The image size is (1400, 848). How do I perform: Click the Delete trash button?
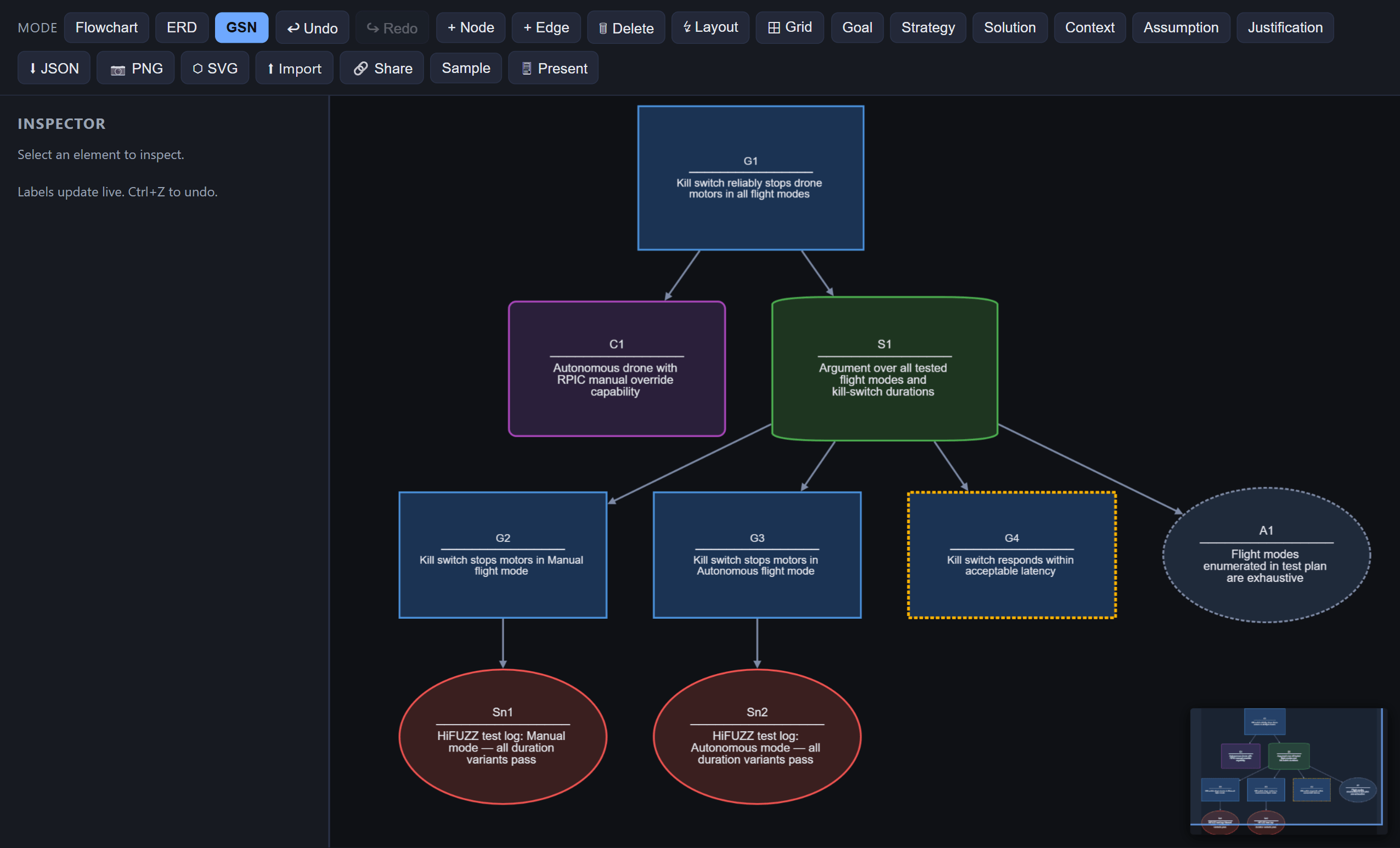tap(626, 27)
